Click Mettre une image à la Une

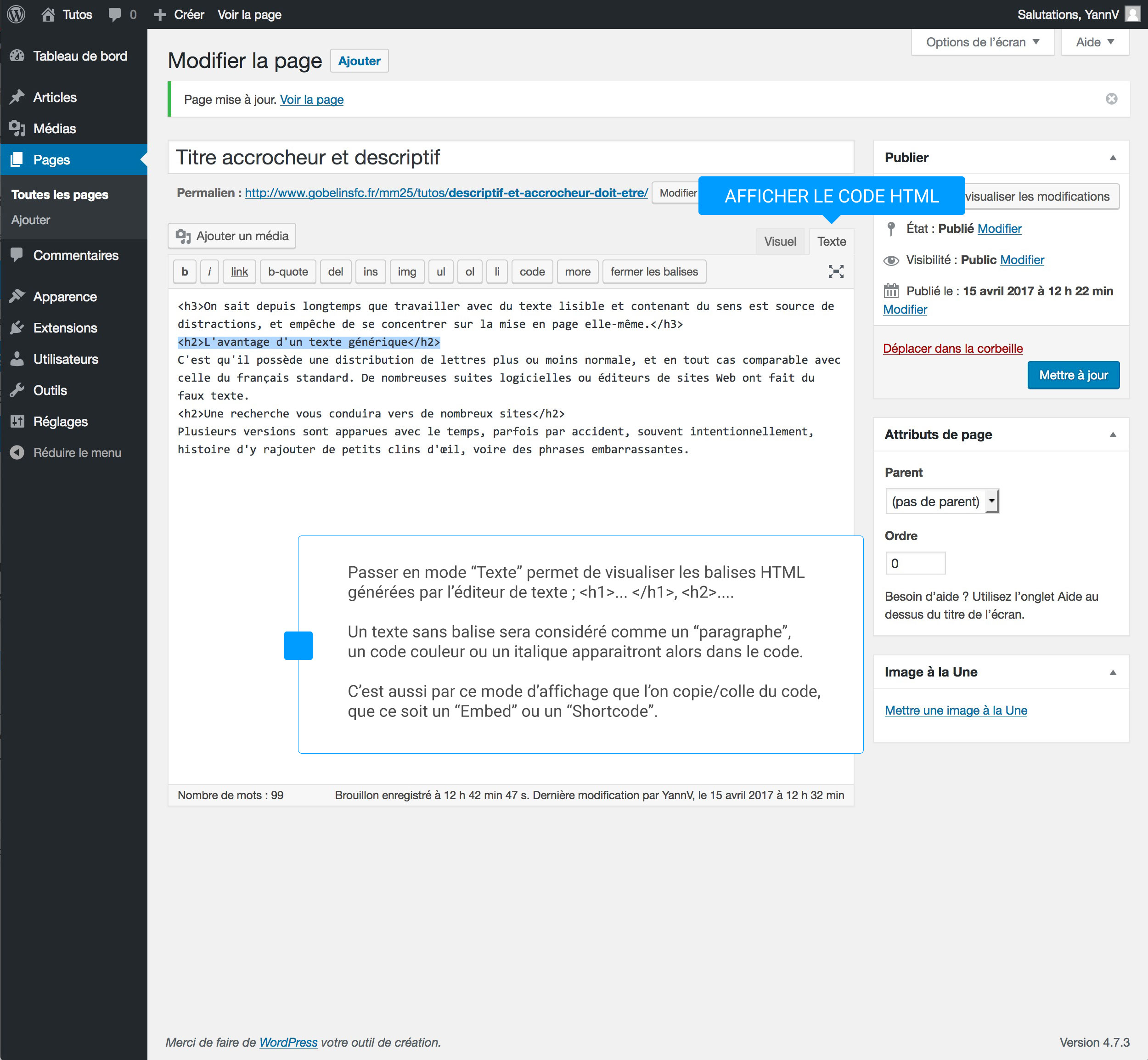[955, 710]
